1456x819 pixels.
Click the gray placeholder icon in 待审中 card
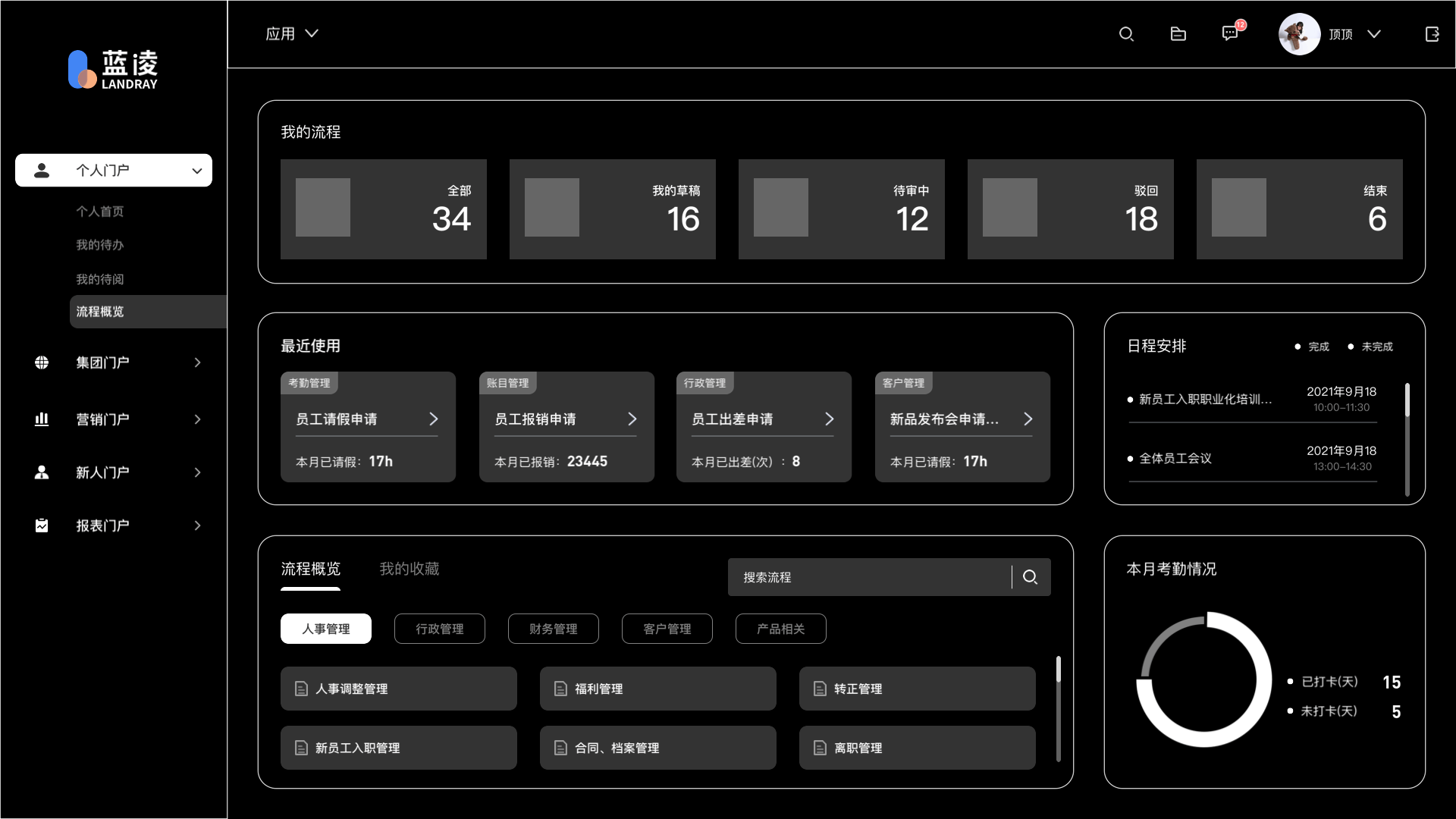781,207
